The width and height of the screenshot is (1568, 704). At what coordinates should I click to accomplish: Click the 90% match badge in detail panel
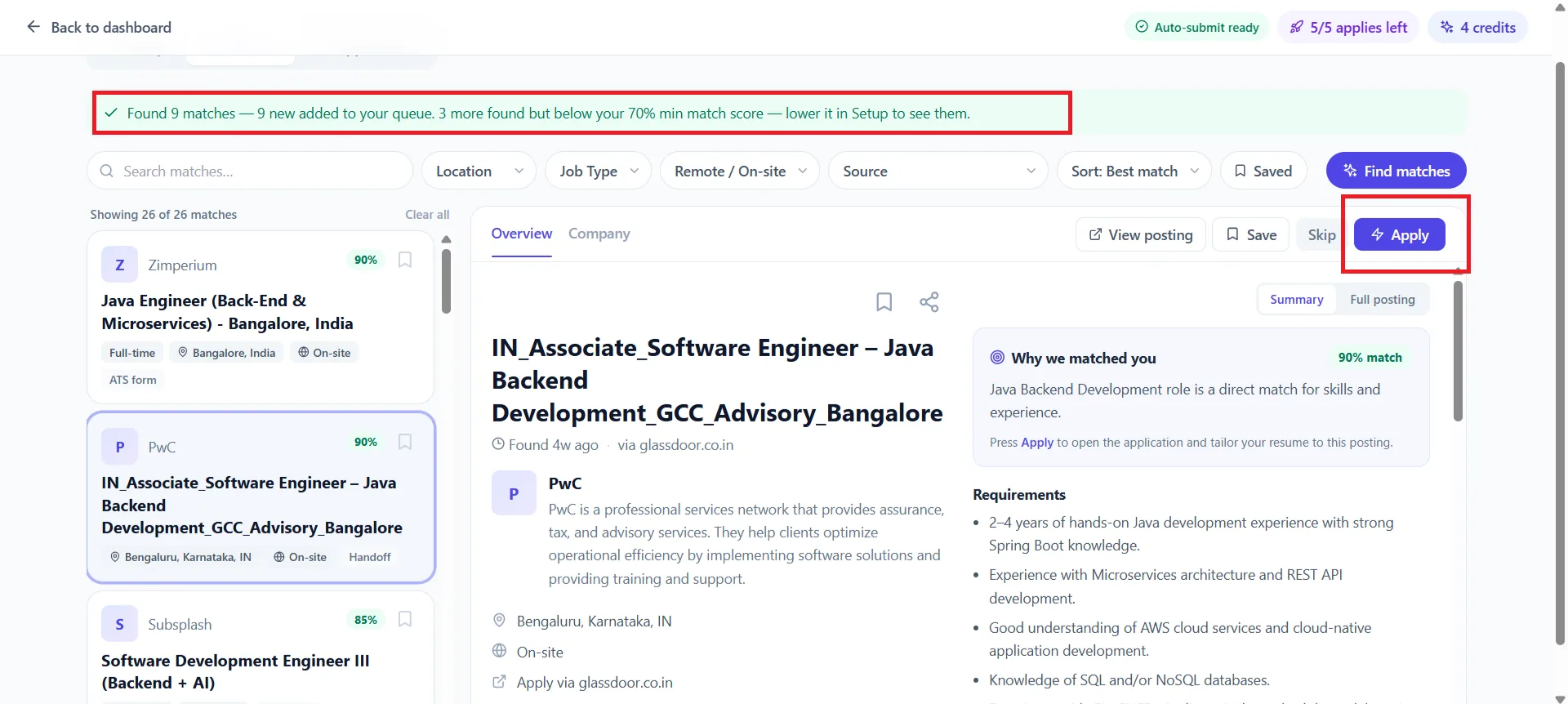[1370, 358]
